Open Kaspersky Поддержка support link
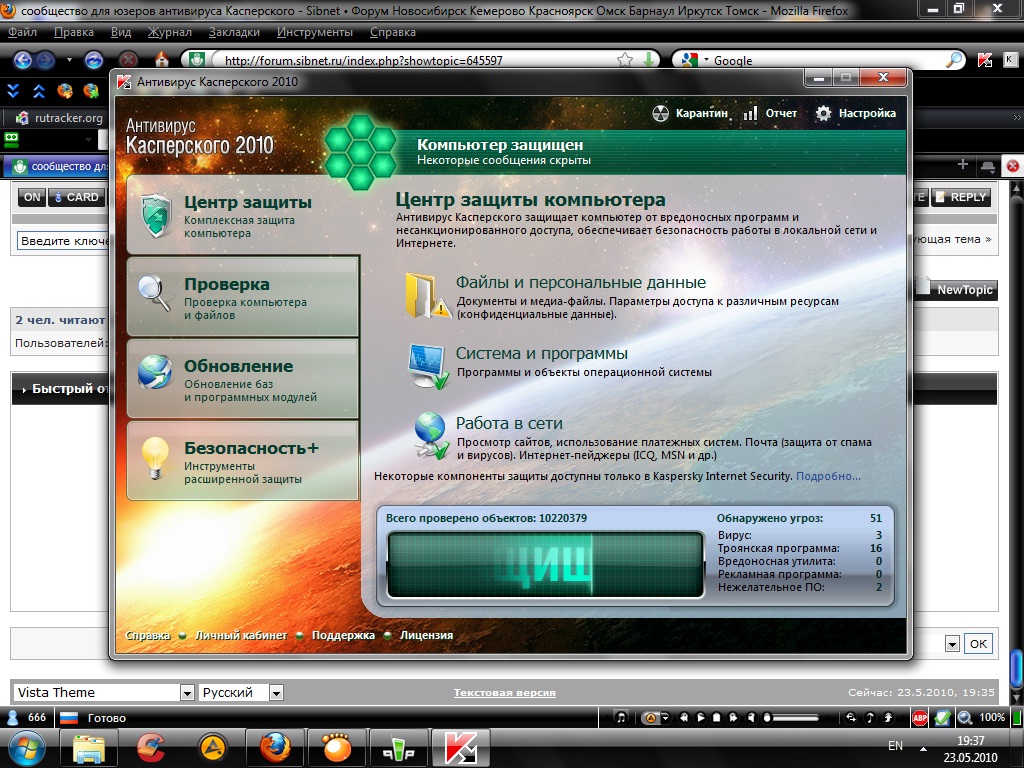This screenshot has height=768, width=1024. coord(343,635)
